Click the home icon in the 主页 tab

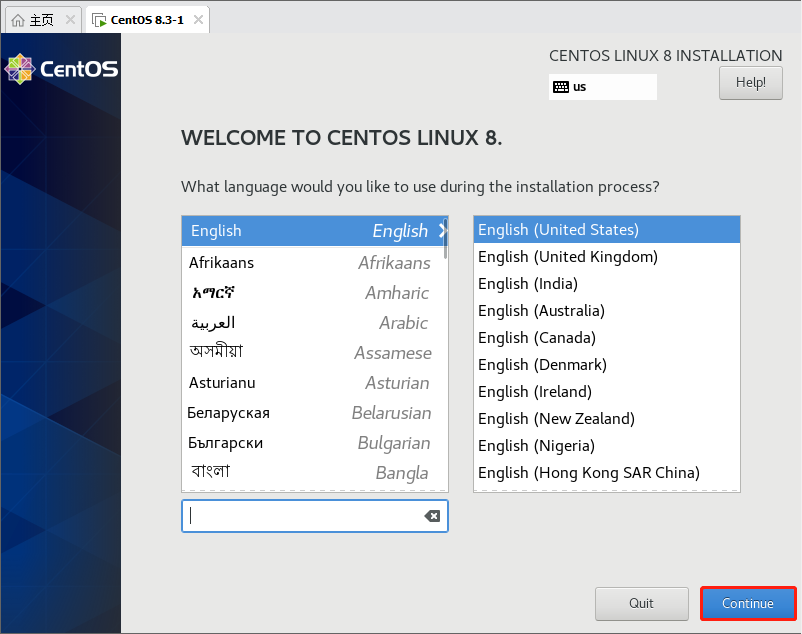click(18, 20)
